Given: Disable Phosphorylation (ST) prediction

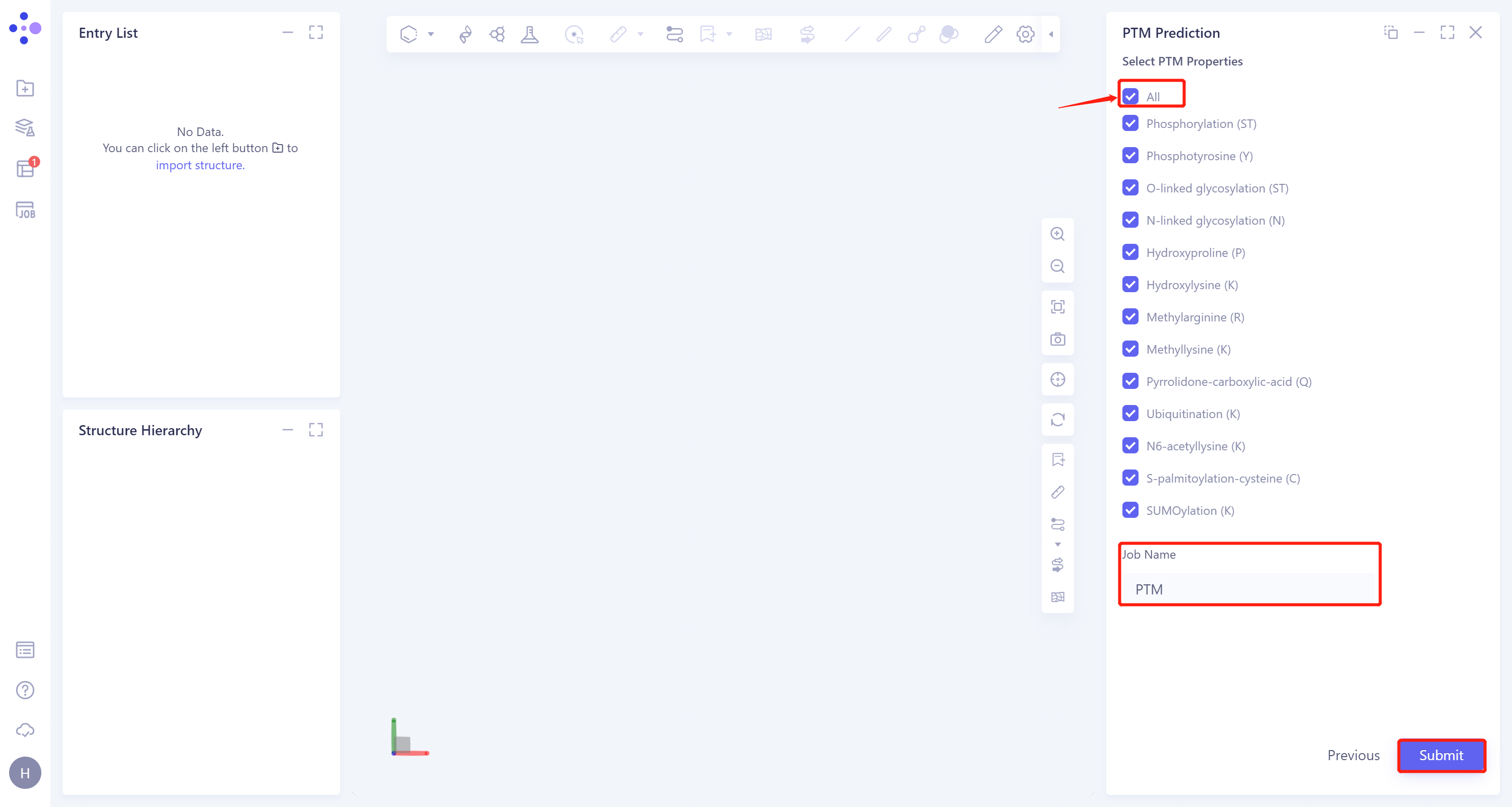Looking at the screenshot, I should coord(1131,123).
